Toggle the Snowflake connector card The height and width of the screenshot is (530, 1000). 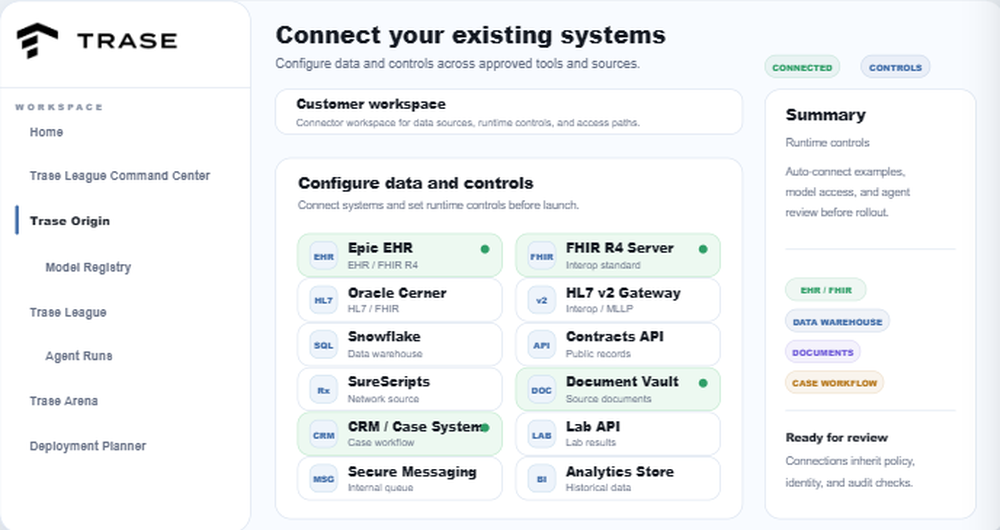pyautogui.click(x=400, y=344)
